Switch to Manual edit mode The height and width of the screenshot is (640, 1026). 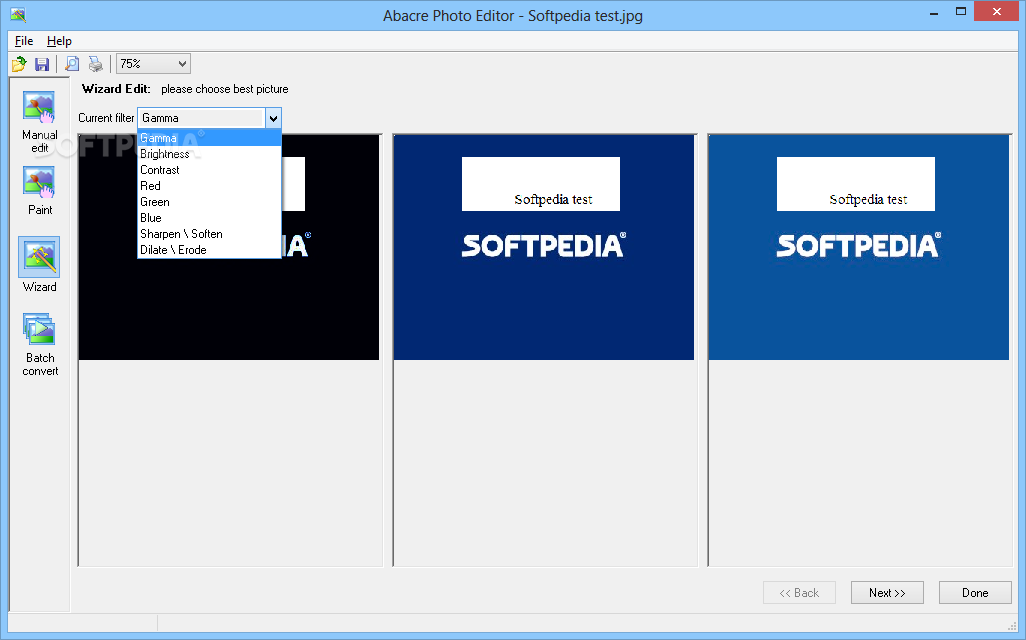pyautogui.click(x=39, y=122)
